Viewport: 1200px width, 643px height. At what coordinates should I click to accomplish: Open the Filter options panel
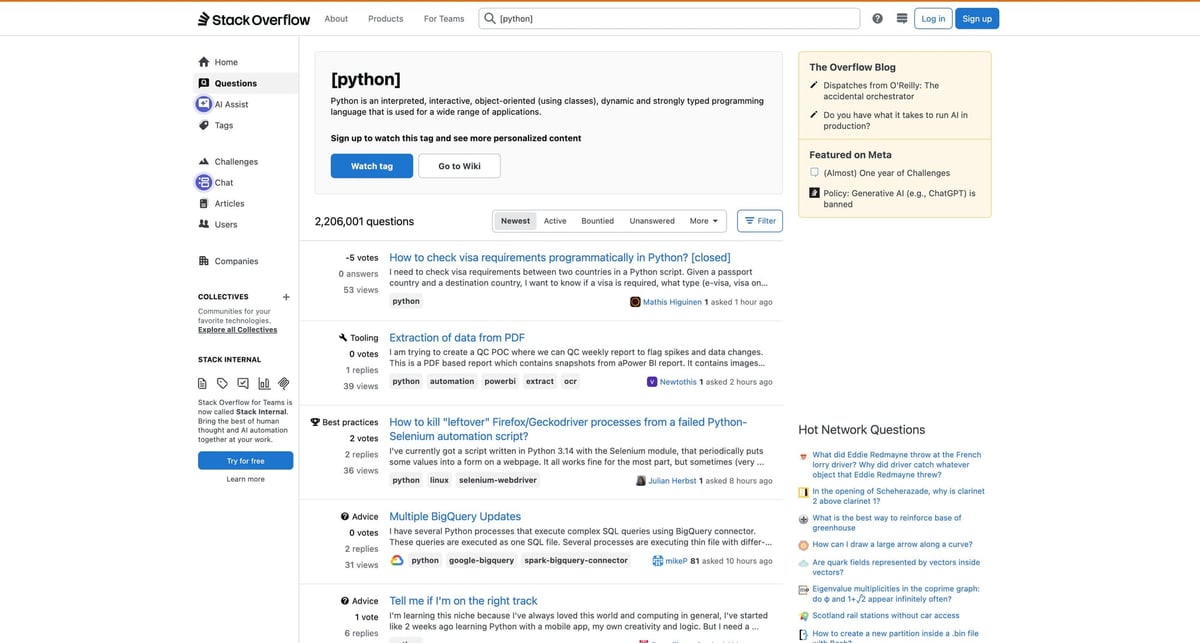pyautogui.click(x=760, y=221)
